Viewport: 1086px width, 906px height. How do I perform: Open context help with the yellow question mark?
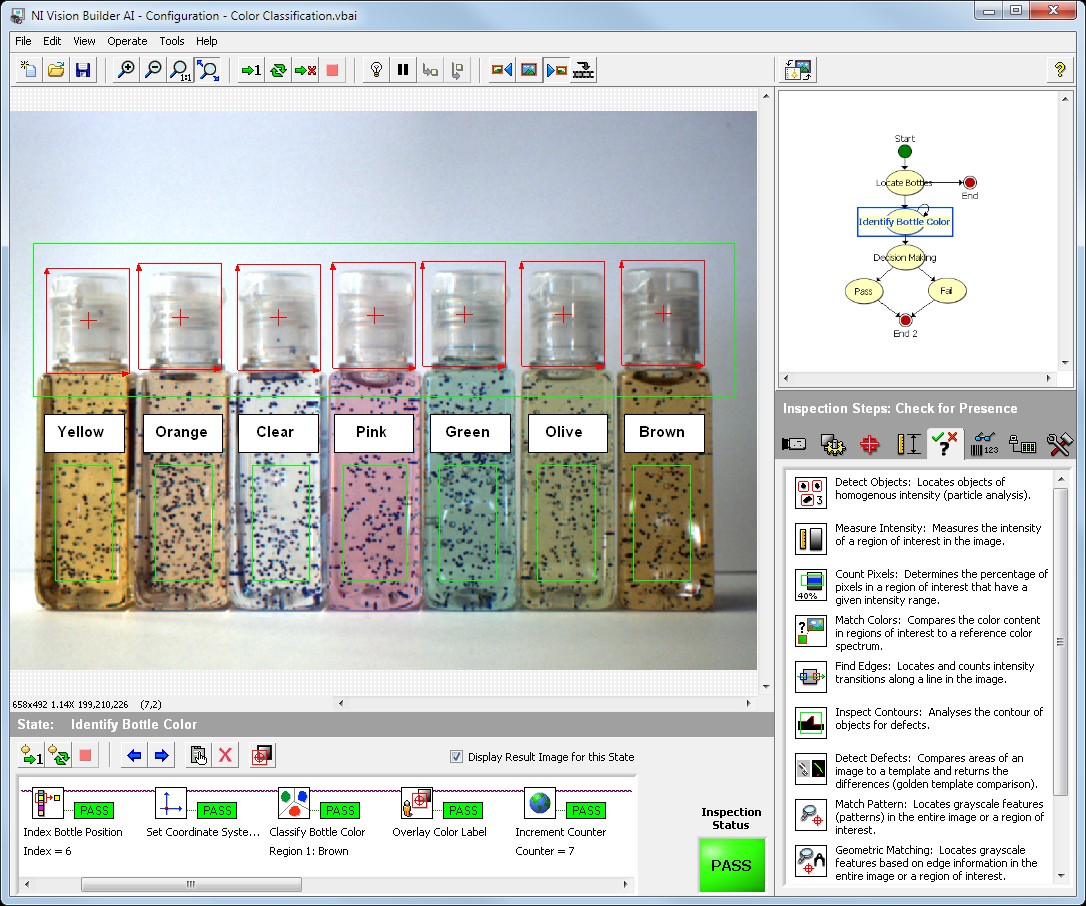coord(1059,70)
